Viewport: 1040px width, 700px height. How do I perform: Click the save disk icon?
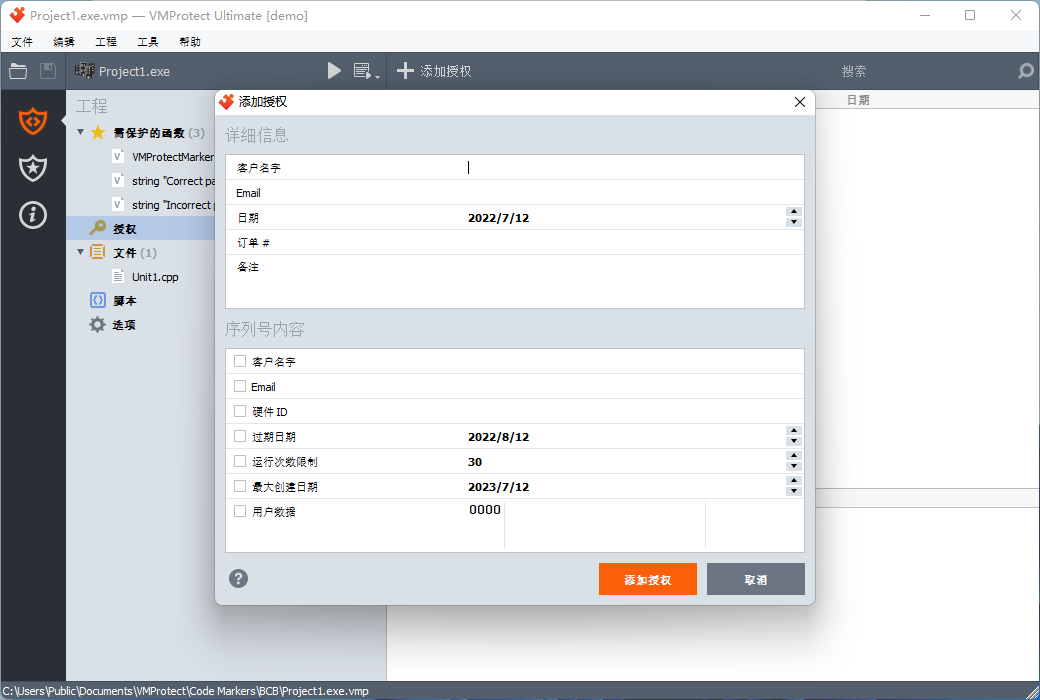(x=48, y=71)
